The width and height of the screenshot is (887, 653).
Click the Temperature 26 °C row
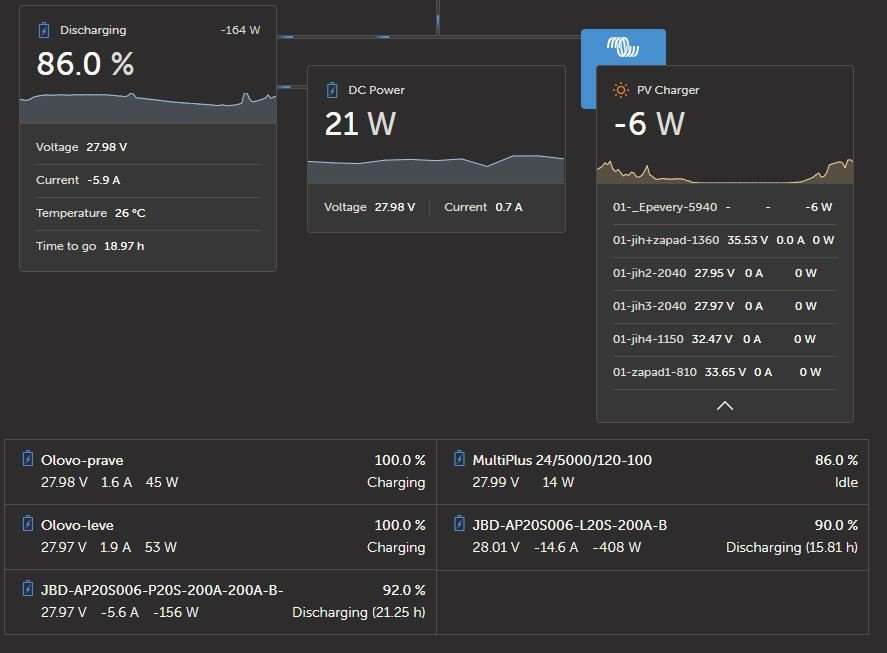(148, 213)
